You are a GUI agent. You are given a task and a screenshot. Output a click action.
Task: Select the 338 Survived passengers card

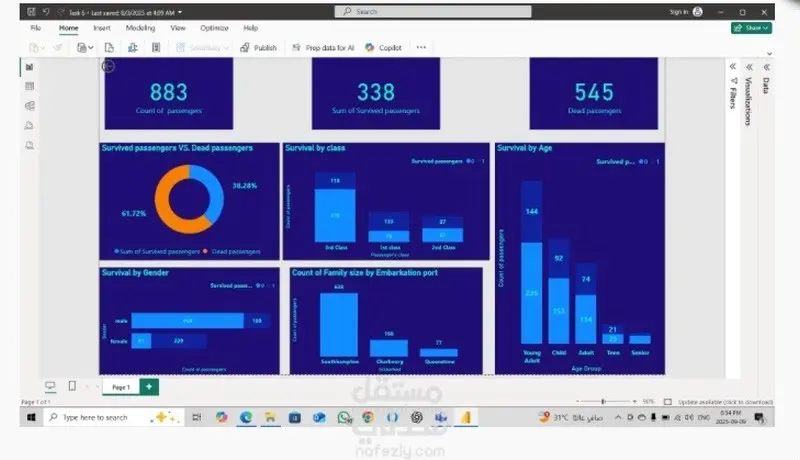[x=376, y=93]
